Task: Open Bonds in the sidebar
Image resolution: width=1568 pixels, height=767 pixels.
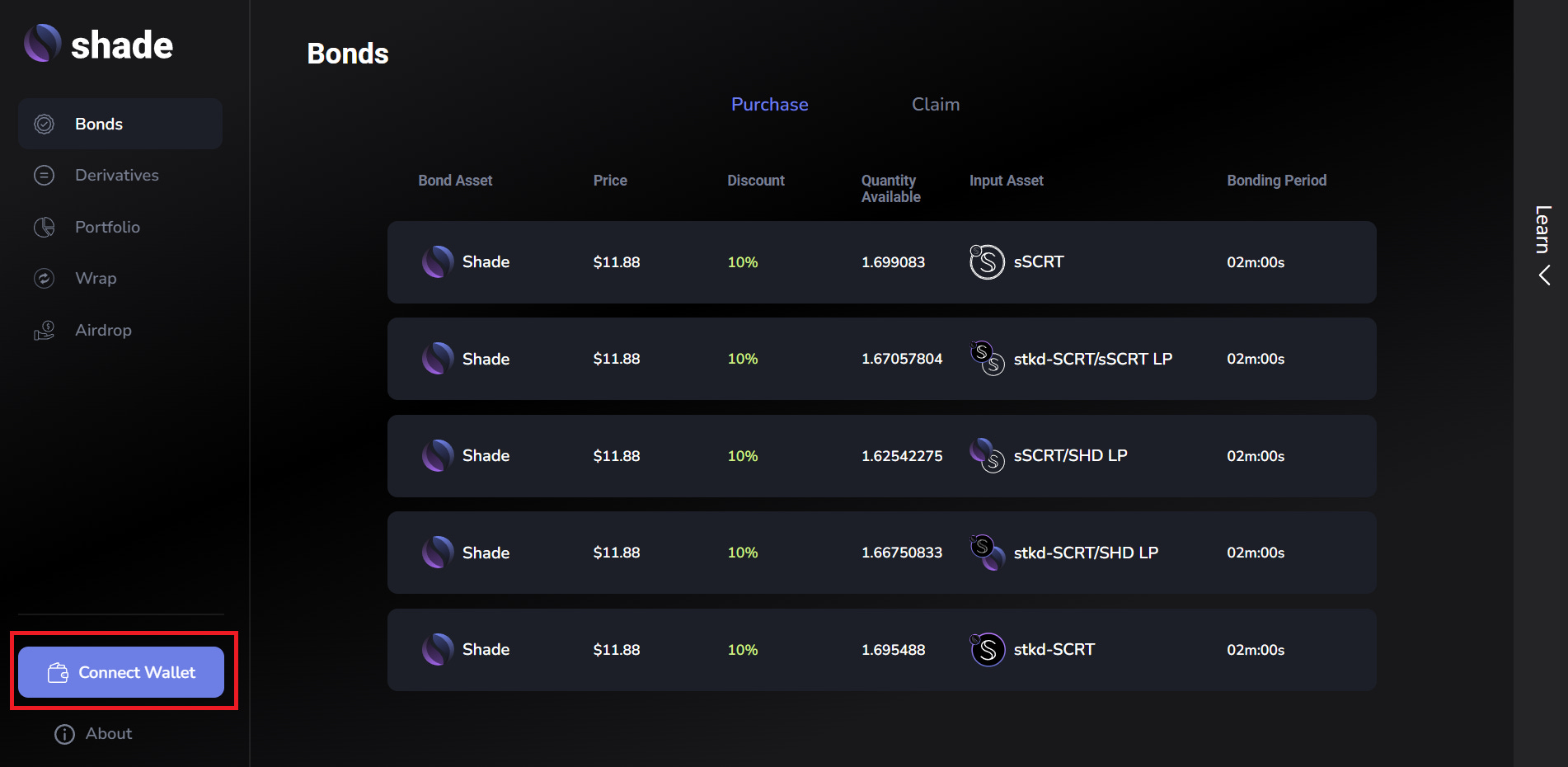Action: pyautogui.click(x=120, y=124)
